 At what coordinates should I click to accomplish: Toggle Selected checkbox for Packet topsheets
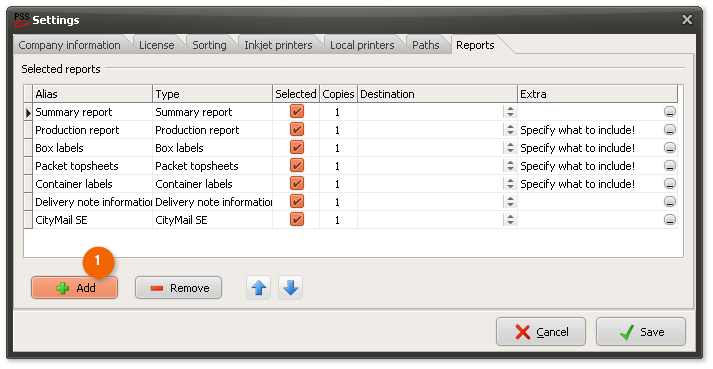click(296, 166)
